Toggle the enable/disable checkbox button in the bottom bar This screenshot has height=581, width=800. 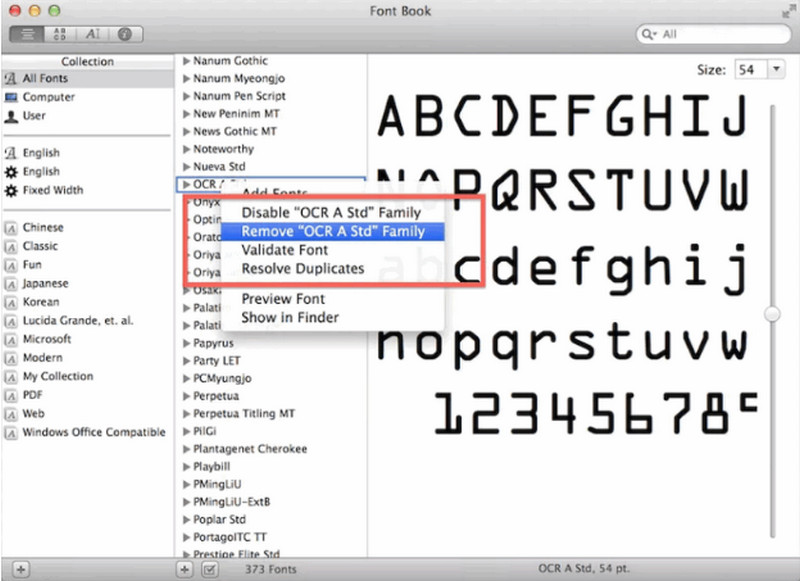[209, 569]
